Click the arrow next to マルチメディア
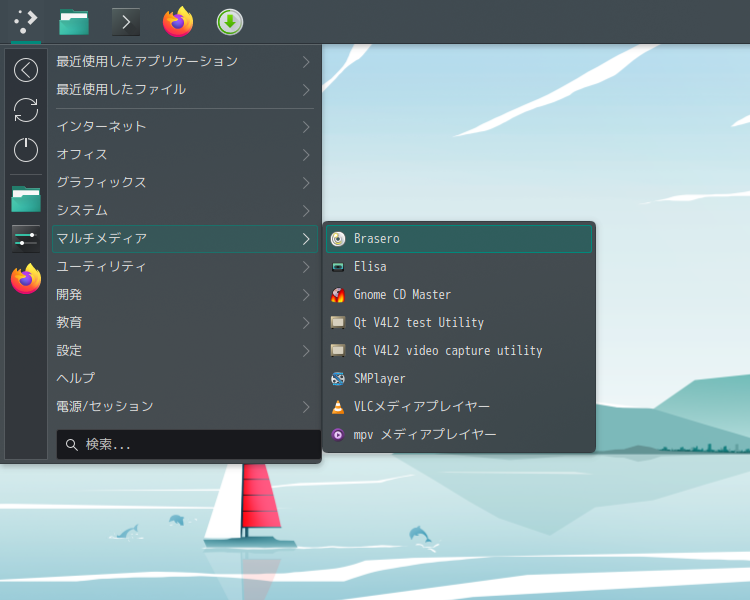750x600 pixels. click(x=306, y=239)
